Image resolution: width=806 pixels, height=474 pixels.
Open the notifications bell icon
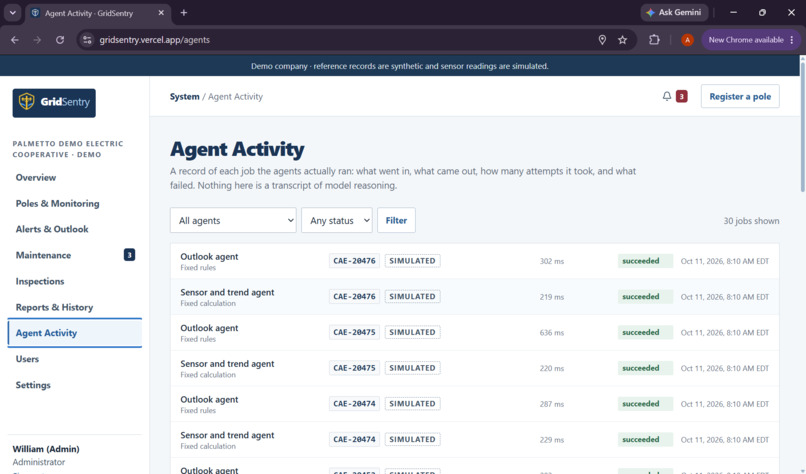[667, 96]
